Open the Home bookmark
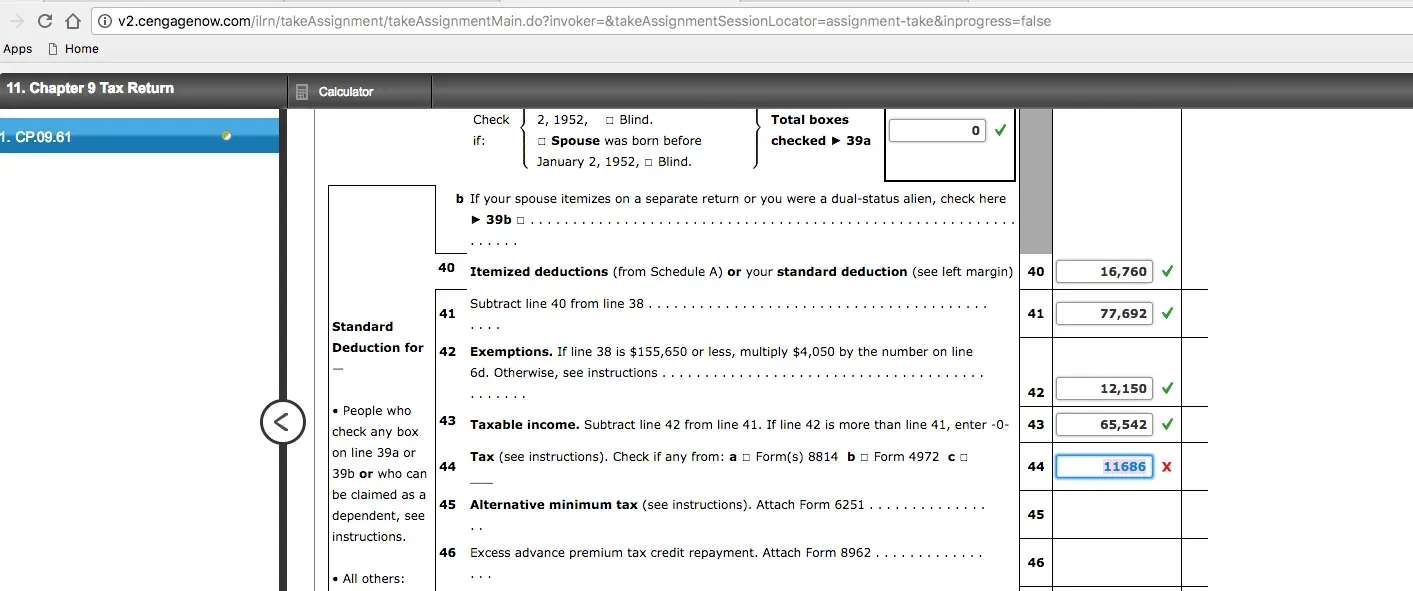This screenshot has width=1413, height=591. click(80, 48)
